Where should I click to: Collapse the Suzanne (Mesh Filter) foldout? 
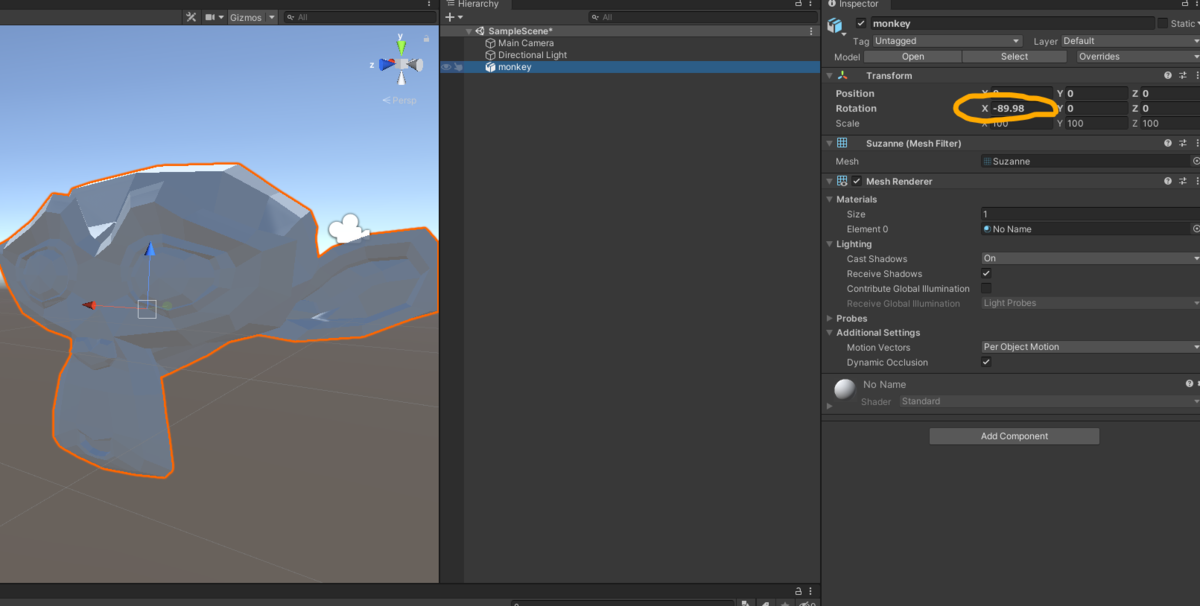click(829, 143)
